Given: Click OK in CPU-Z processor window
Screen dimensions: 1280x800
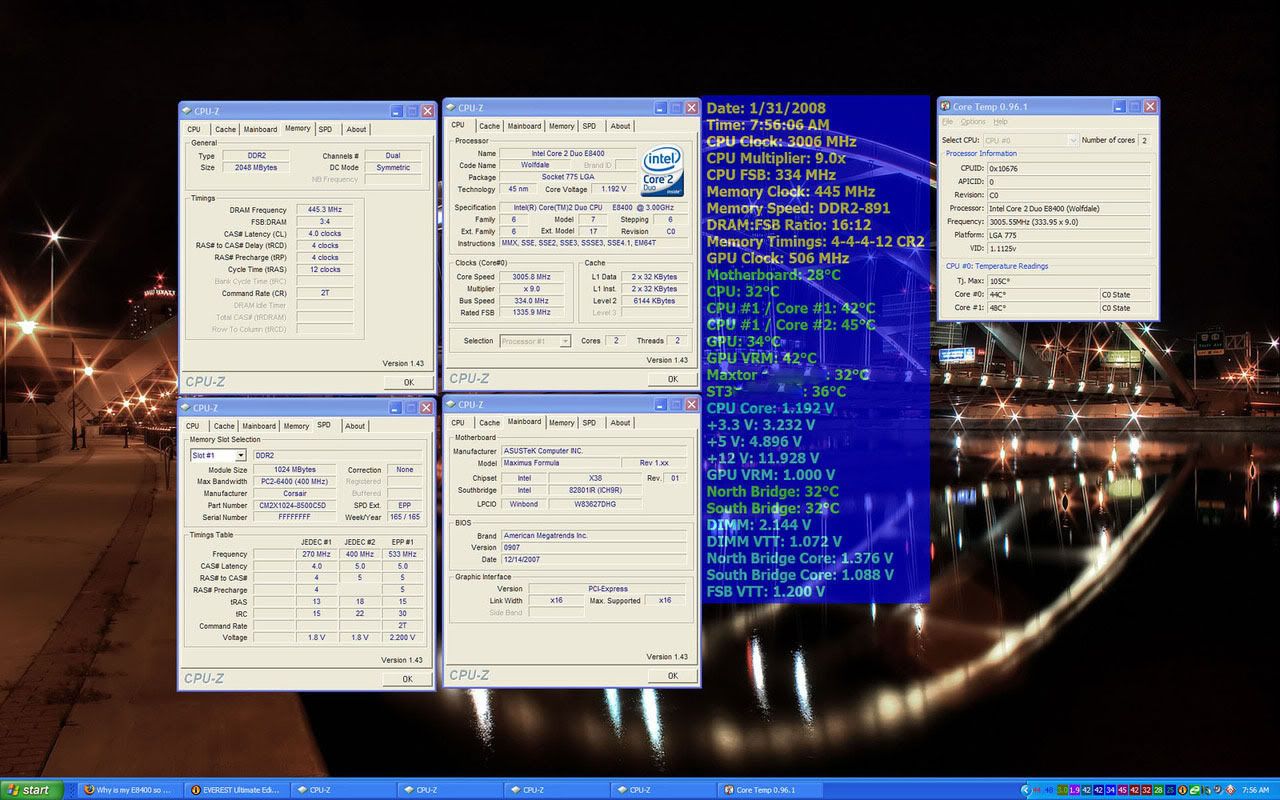Looking at the screenshot, I should [672, 379].
